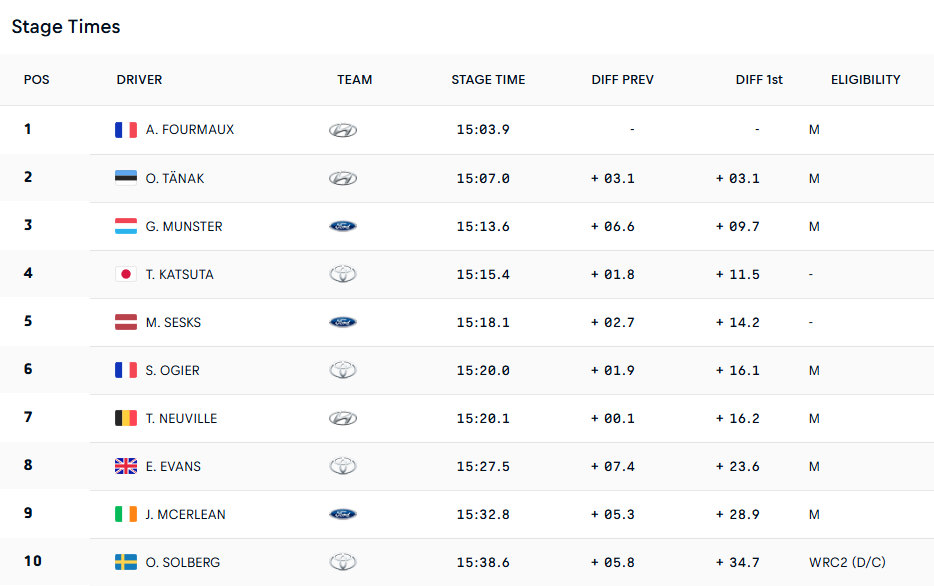Click the Latvian flag next to M. Sesks

(126, 322)
